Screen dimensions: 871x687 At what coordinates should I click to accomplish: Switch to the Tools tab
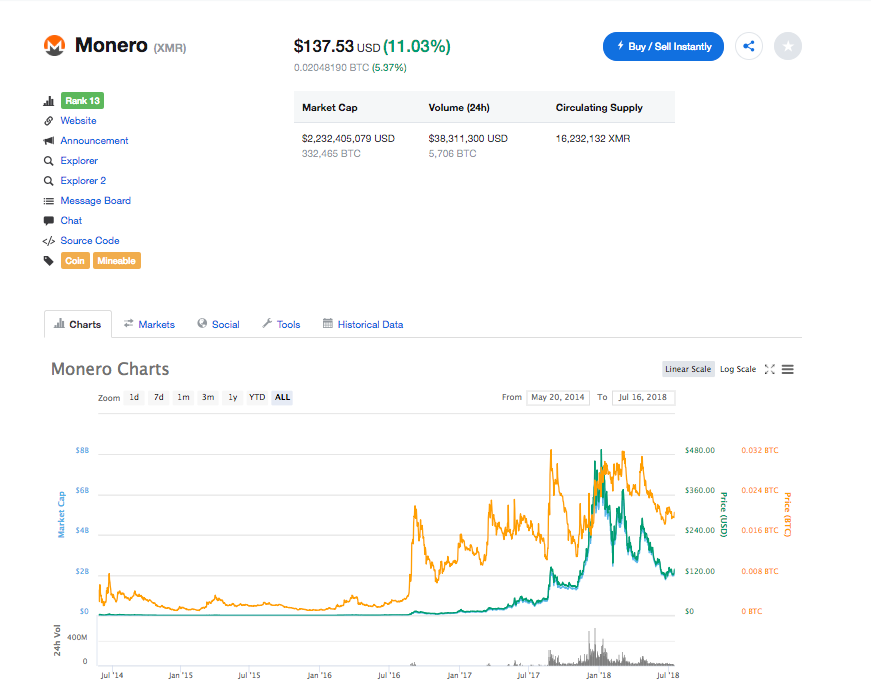click(281, 324)
